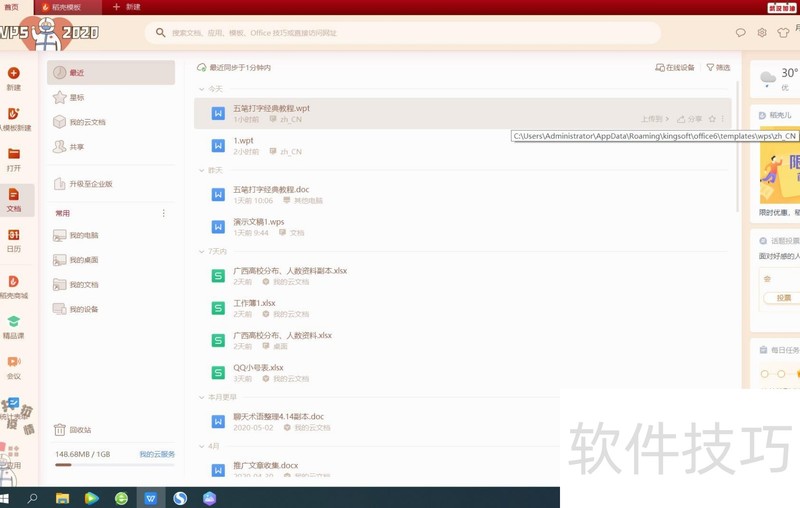800x508 pixels.
Task: Switch to the 首页 tab
Action: (11, 7)
